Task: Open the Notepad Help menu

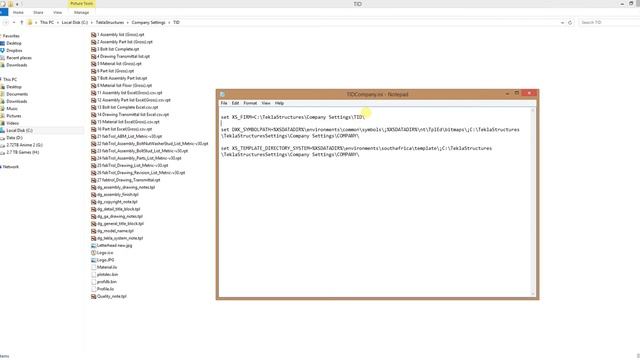Action: coord(279,103)
